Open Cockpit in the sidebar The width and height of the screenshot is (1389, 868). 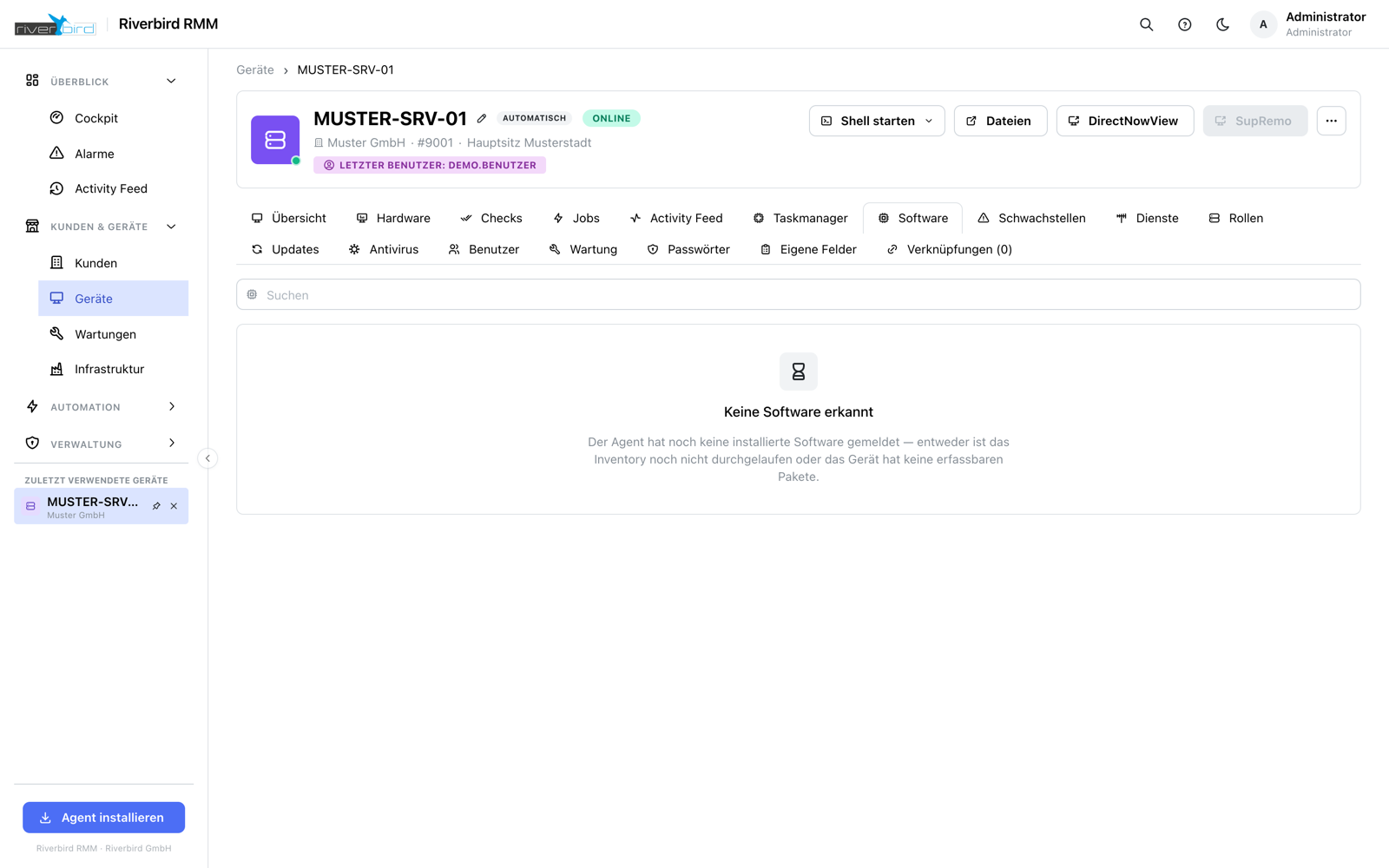point(113,118)
